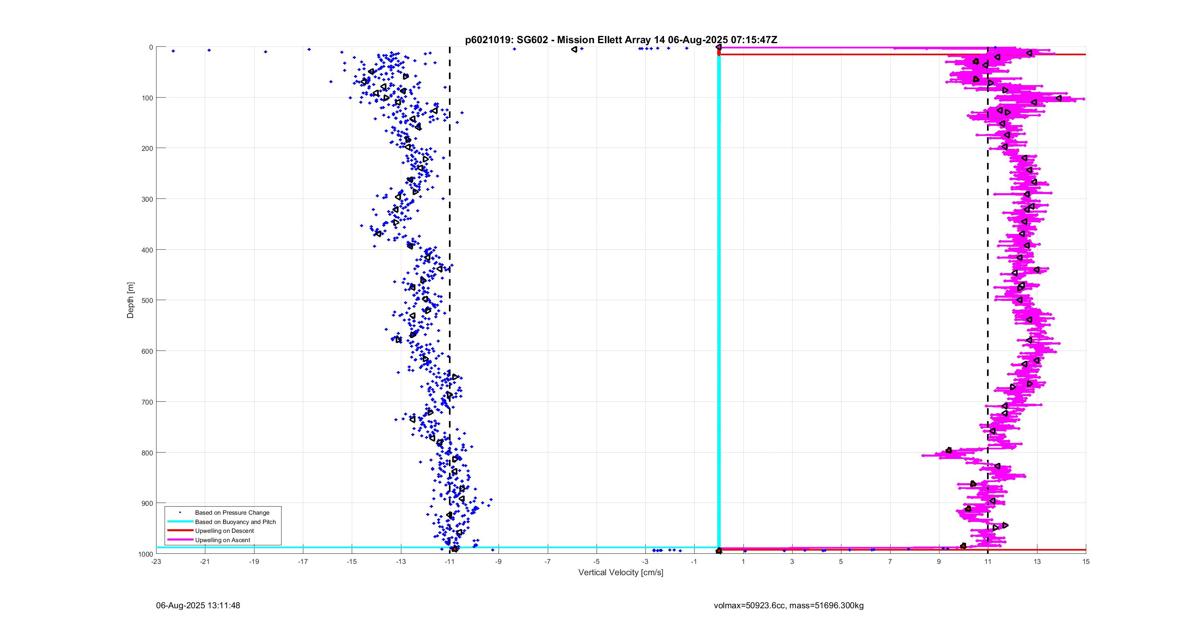Click the y-axis tick label '500'

click(x=146, y=300)
